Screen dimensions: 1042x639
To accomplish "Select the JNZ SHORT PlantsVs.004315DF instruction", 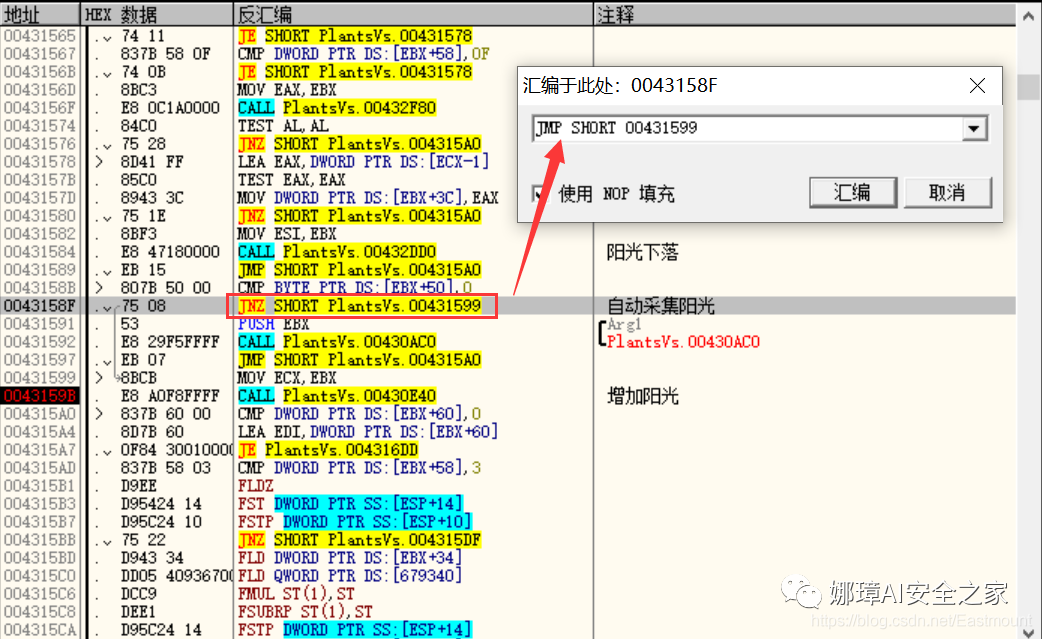I will point(360,540).
